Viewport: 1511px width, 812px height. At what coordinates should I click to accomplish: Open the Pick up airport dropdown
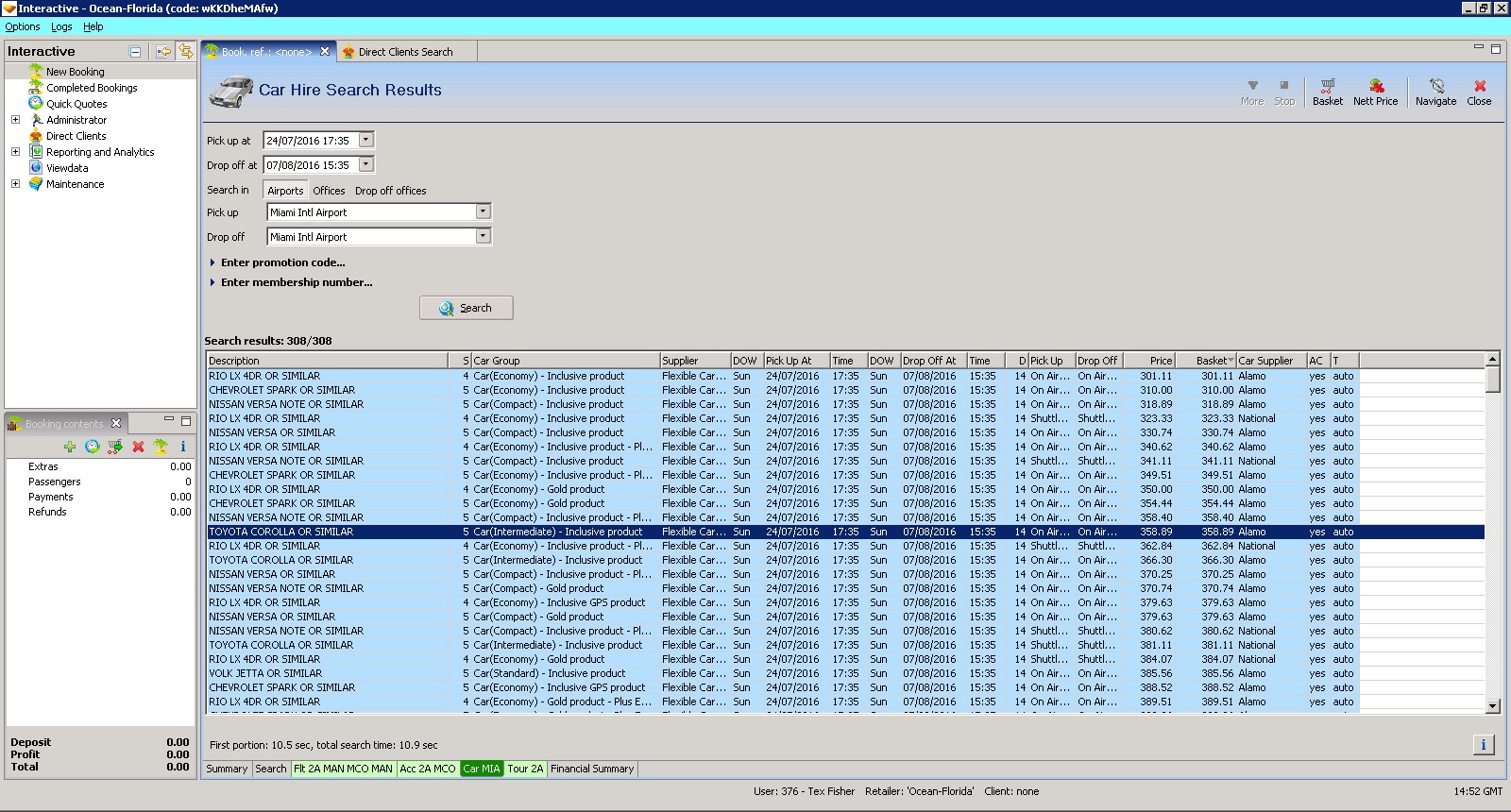click(x=484, y=211)
